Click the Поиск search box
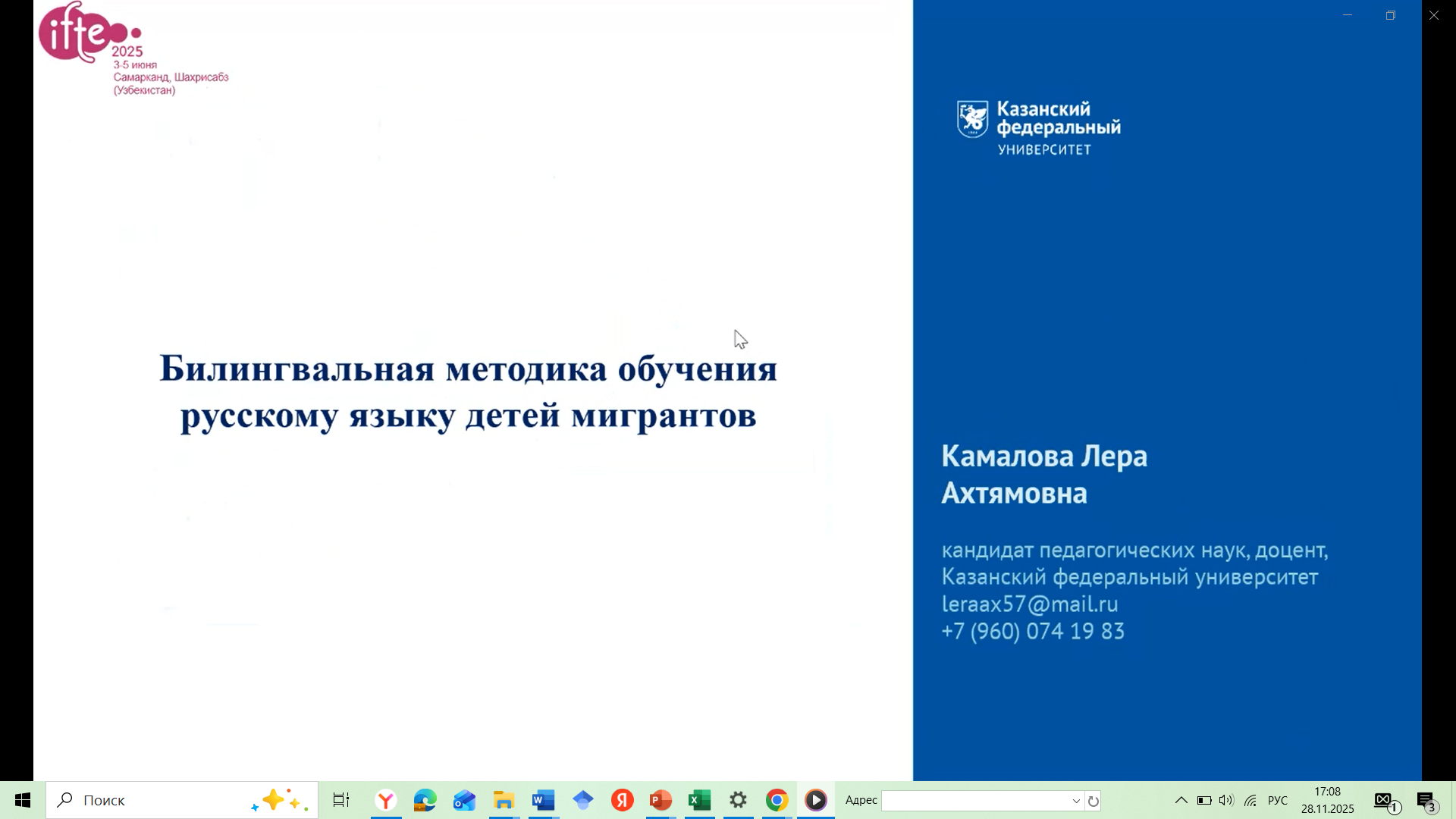The width and height of the screenshot is (1456, 819). click(x=152, y=800)
